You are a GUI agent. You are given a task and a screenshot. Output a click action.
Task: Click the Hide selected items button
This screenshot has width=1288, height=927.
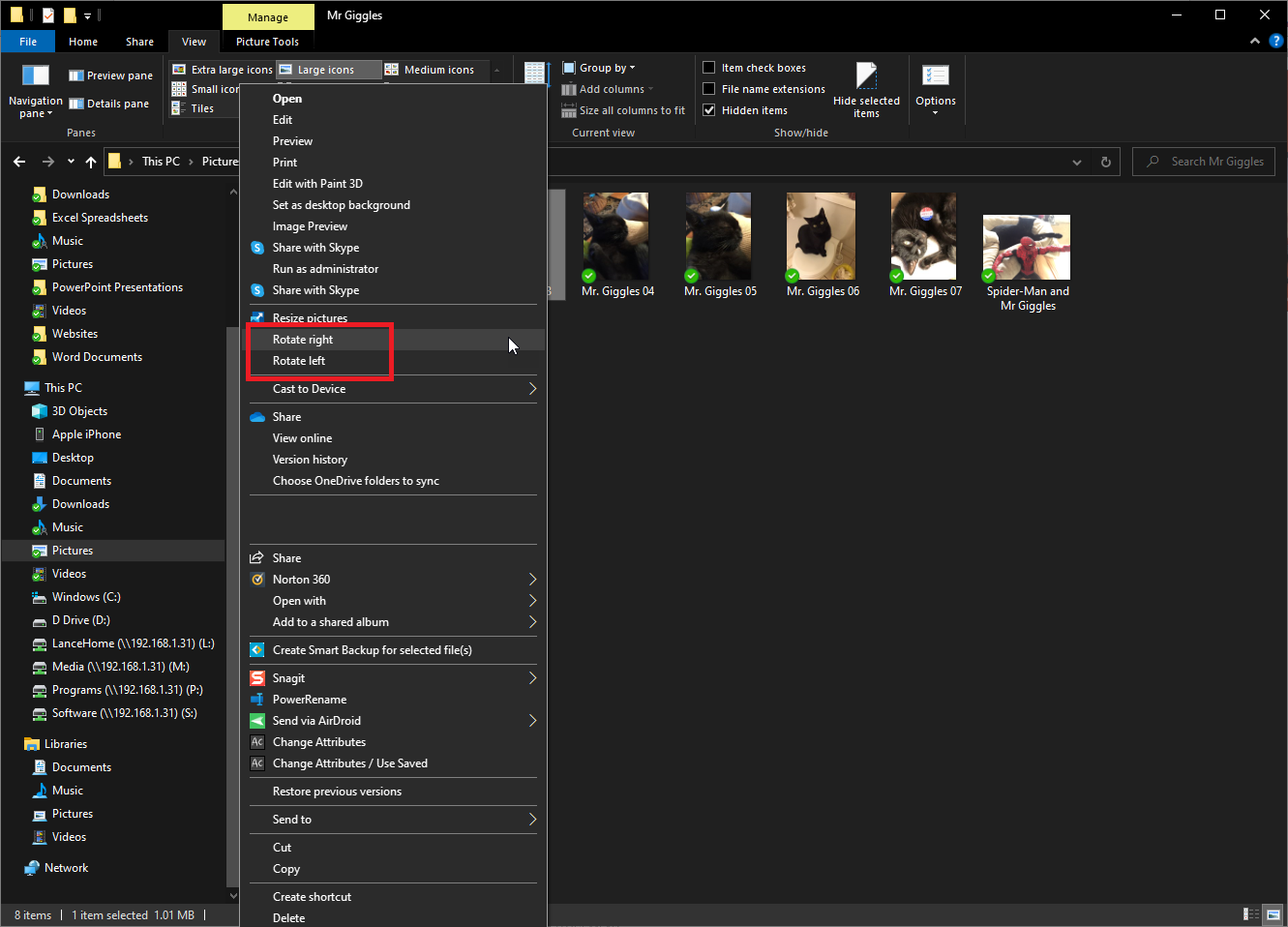[x=866, y=90]
